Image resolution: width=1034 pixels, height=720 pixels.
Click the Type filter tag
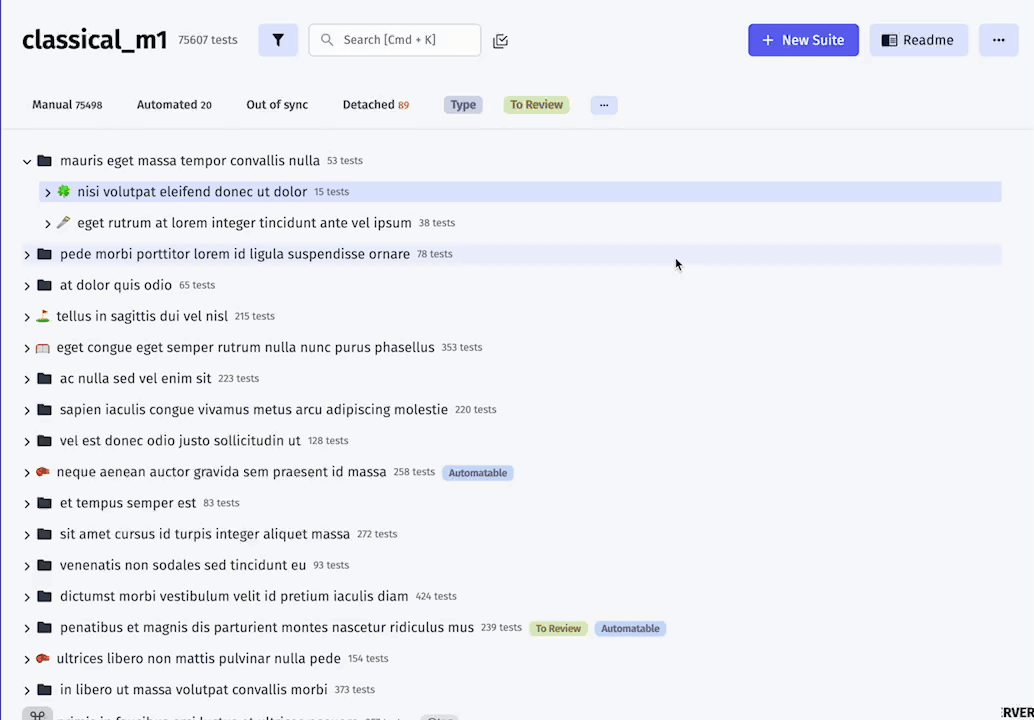pyautogui.click(x=463, y=105)
